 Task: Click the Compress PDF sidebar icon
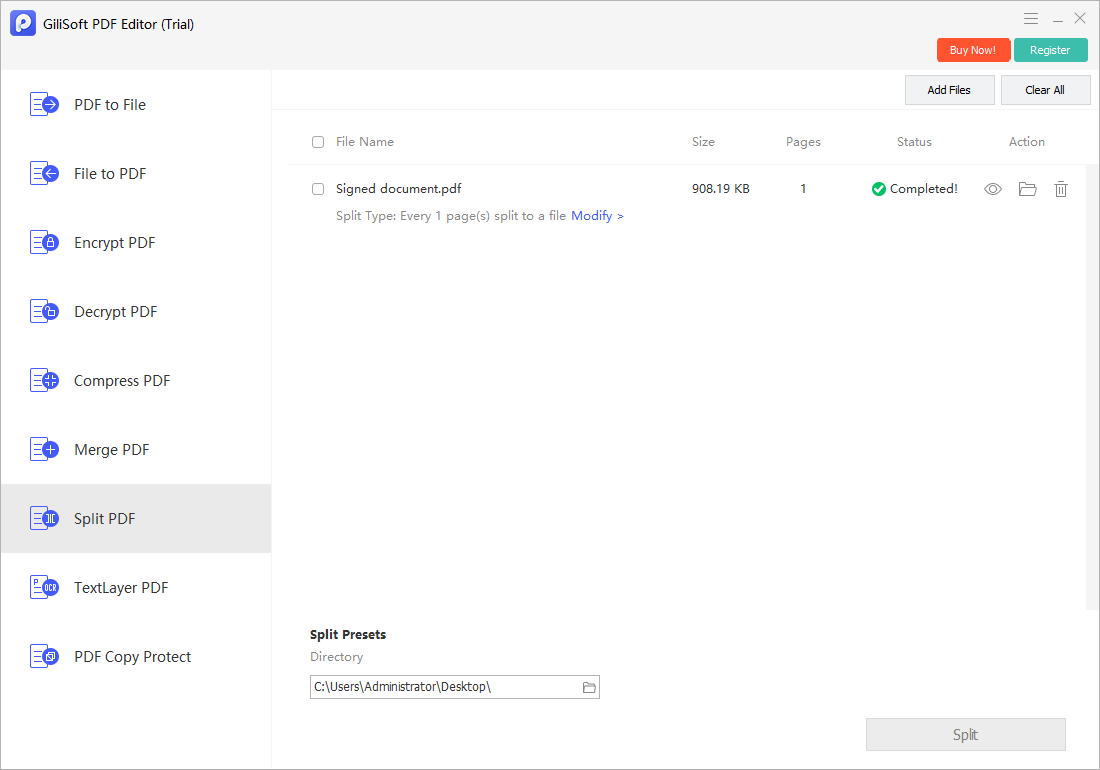tap(44, 381)
